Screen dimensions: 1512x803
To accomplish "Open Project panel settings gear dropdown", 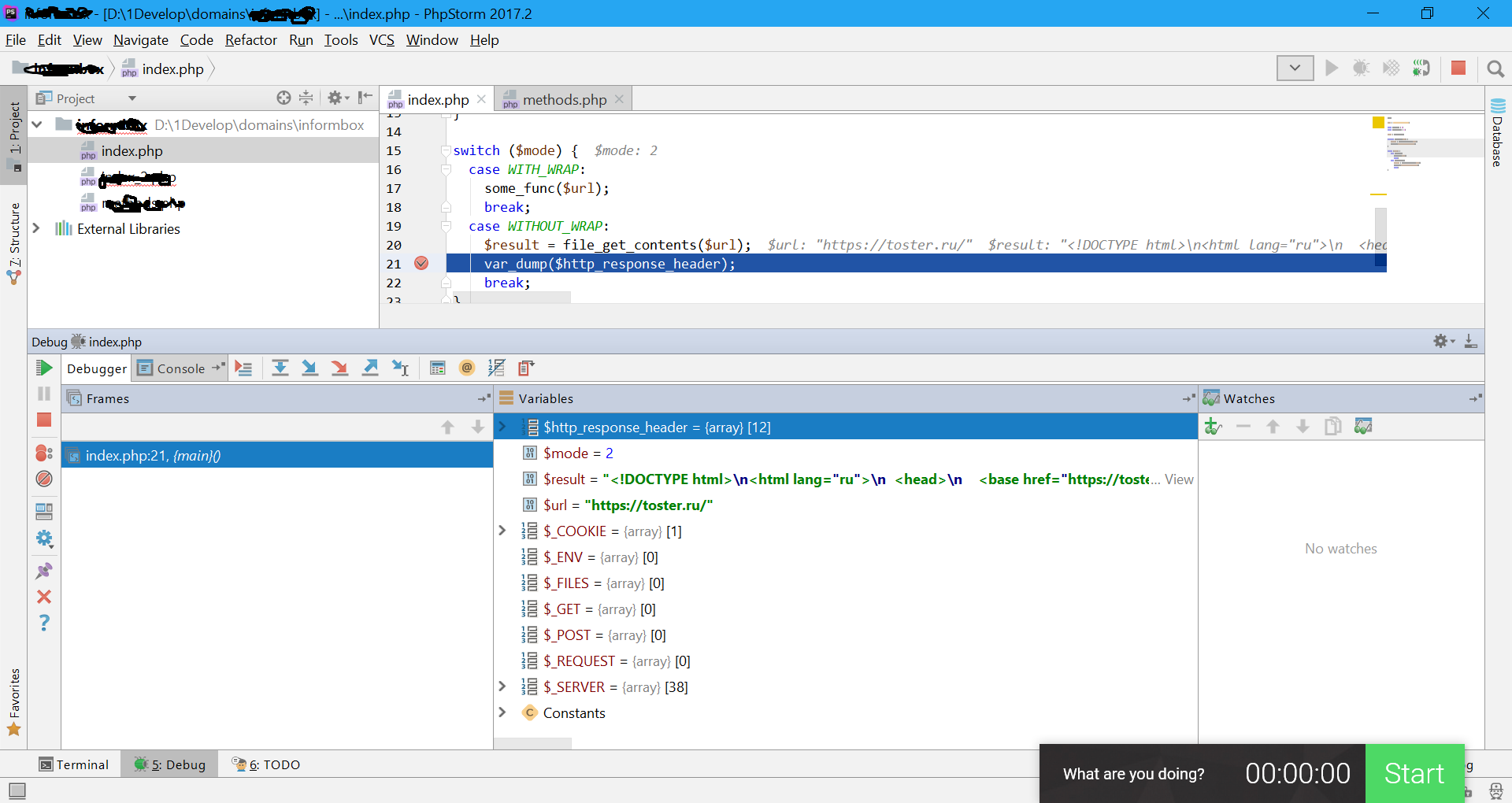I will pyautogui.click(x=339, y=98).
